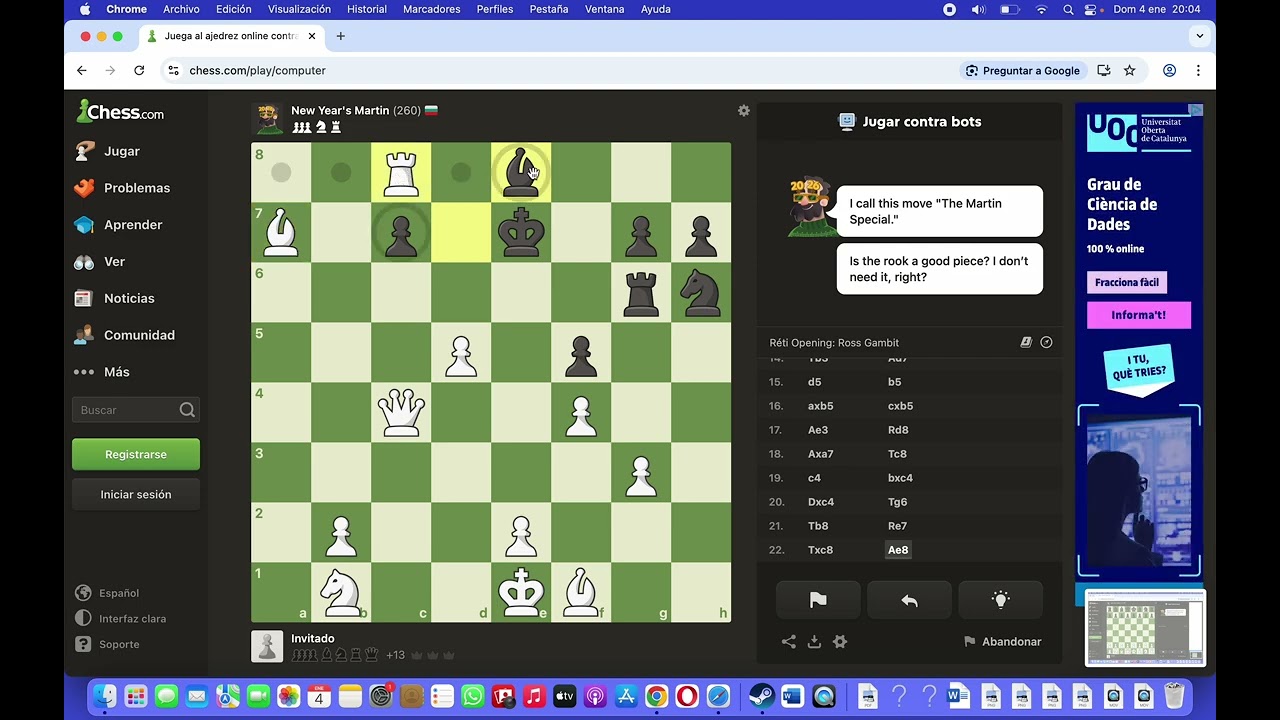Open the date and time in the menu bar

(x=1157, y=9)
